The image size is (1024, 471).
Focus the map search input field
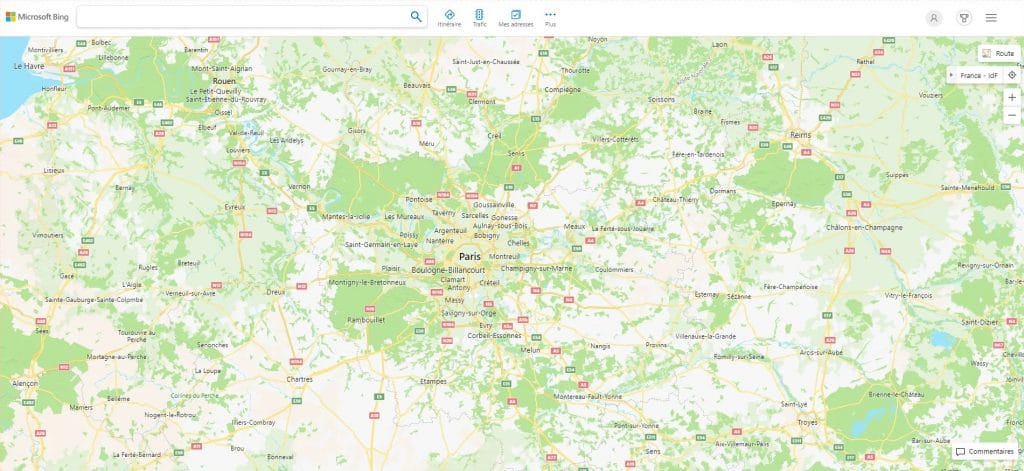coord(240,17)
